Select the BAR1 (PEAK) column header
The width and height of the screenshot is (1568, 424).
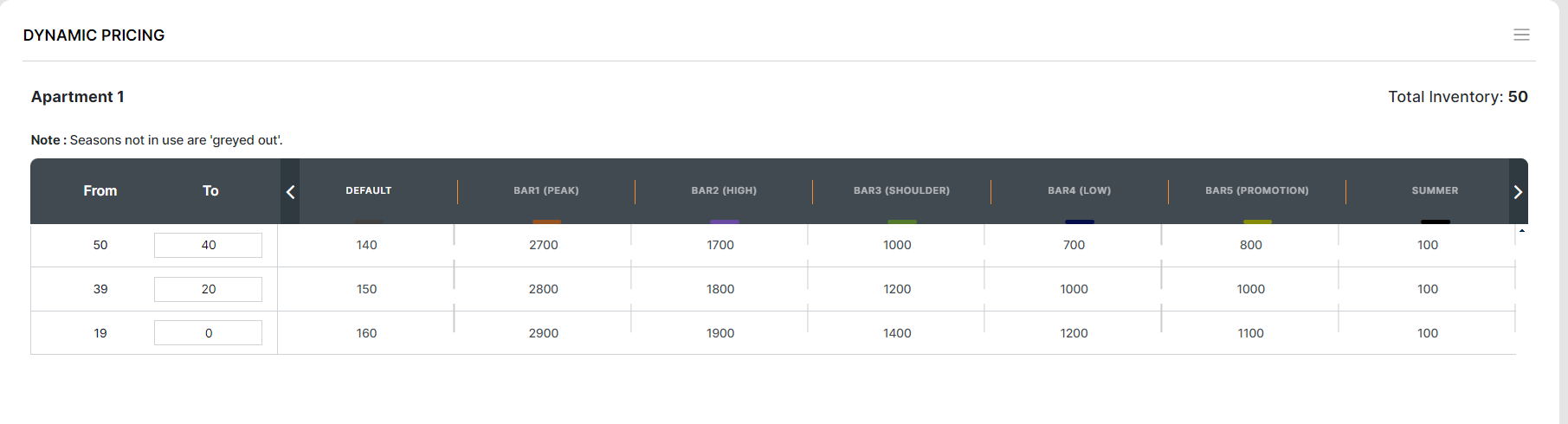coord(546,190)
